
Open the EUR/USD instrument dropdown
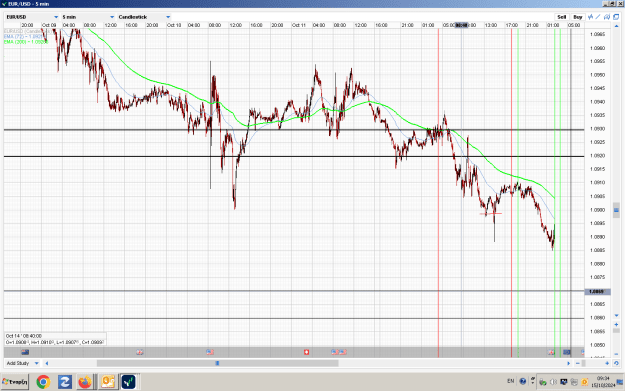pyautogui.click(x=32, y=17)
